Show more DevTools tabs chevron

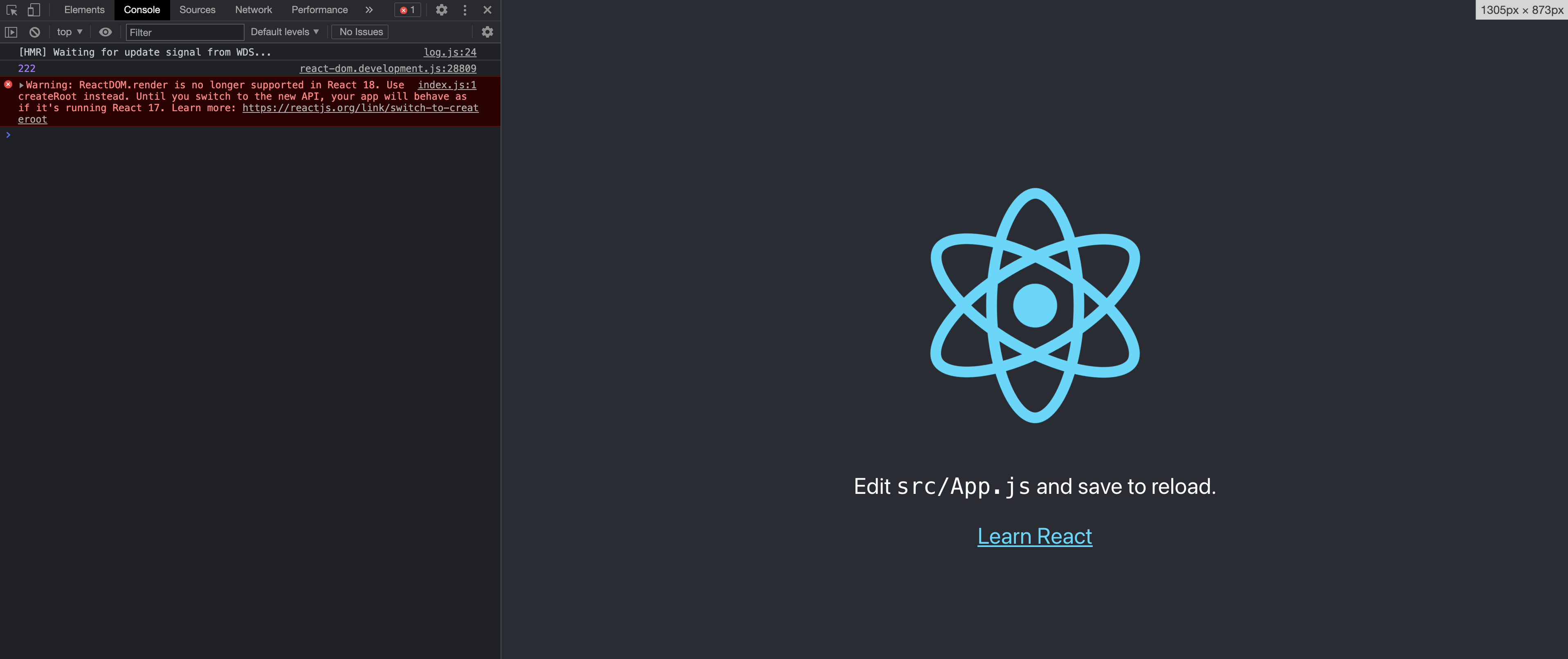click(369, 10)
